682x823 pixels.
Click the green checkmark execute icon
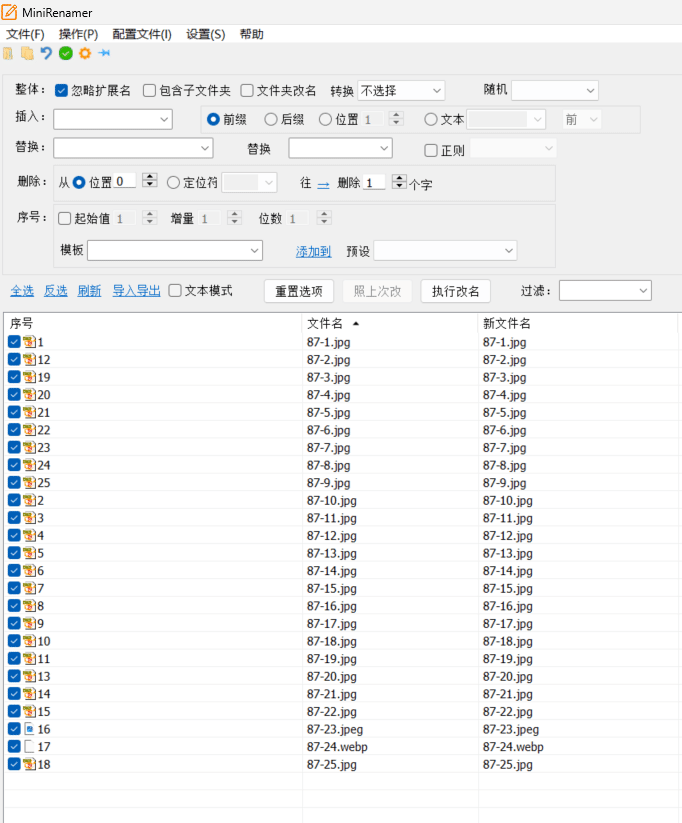[66, 54]
